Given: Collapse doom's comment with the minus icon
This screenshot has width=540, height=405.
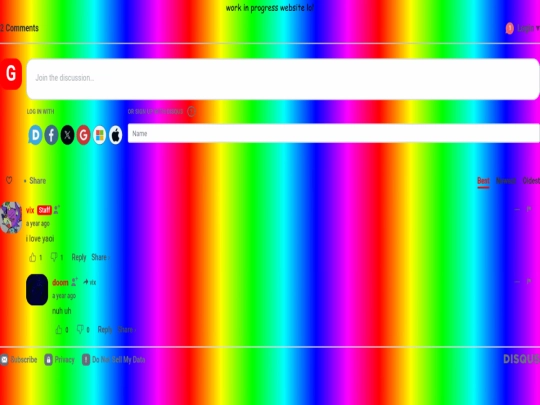Looking at the screenshot, I should 517,281.
